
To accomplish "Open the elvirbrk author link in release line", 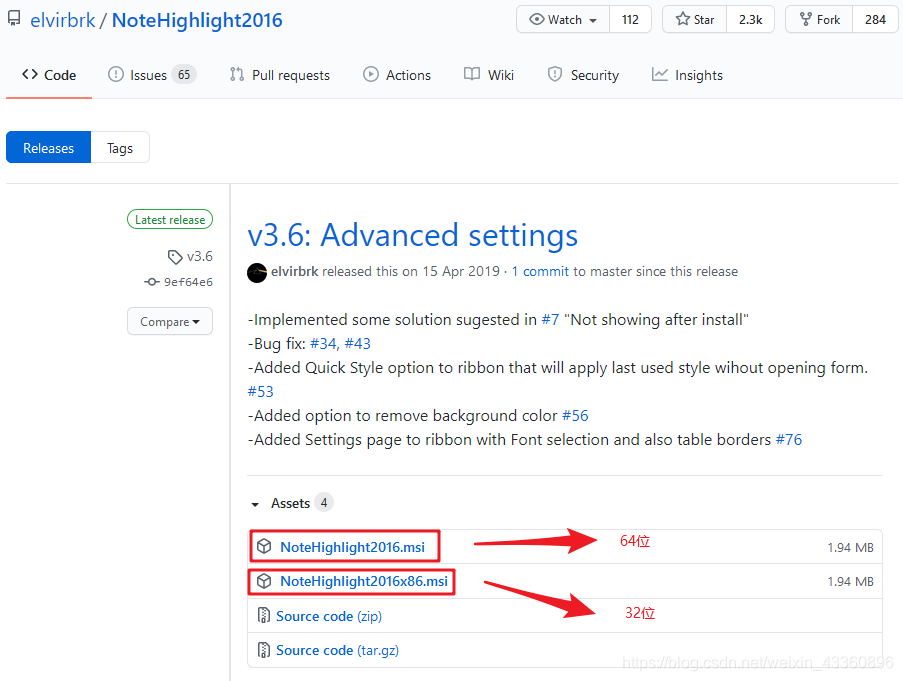I will [x=294, y=271].
